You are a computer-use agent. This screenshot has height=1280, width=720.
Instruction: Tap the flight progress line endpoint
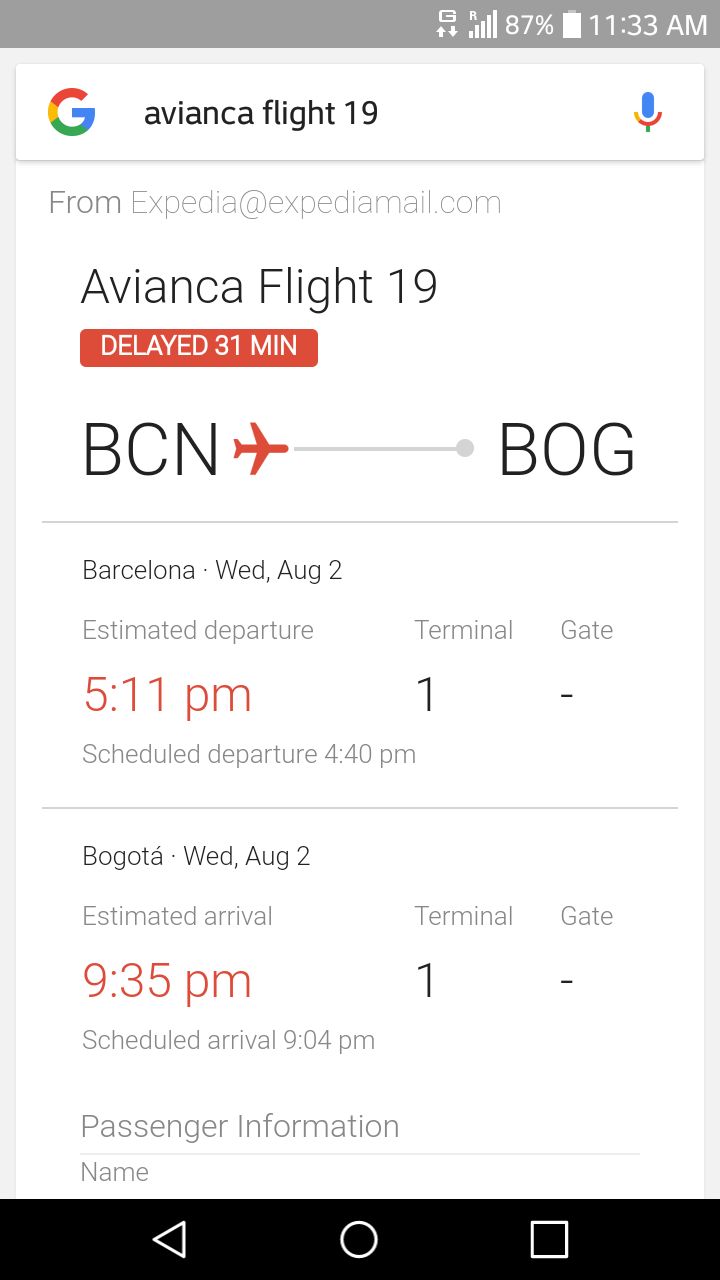pyautogui.click(x=465, y=448)
